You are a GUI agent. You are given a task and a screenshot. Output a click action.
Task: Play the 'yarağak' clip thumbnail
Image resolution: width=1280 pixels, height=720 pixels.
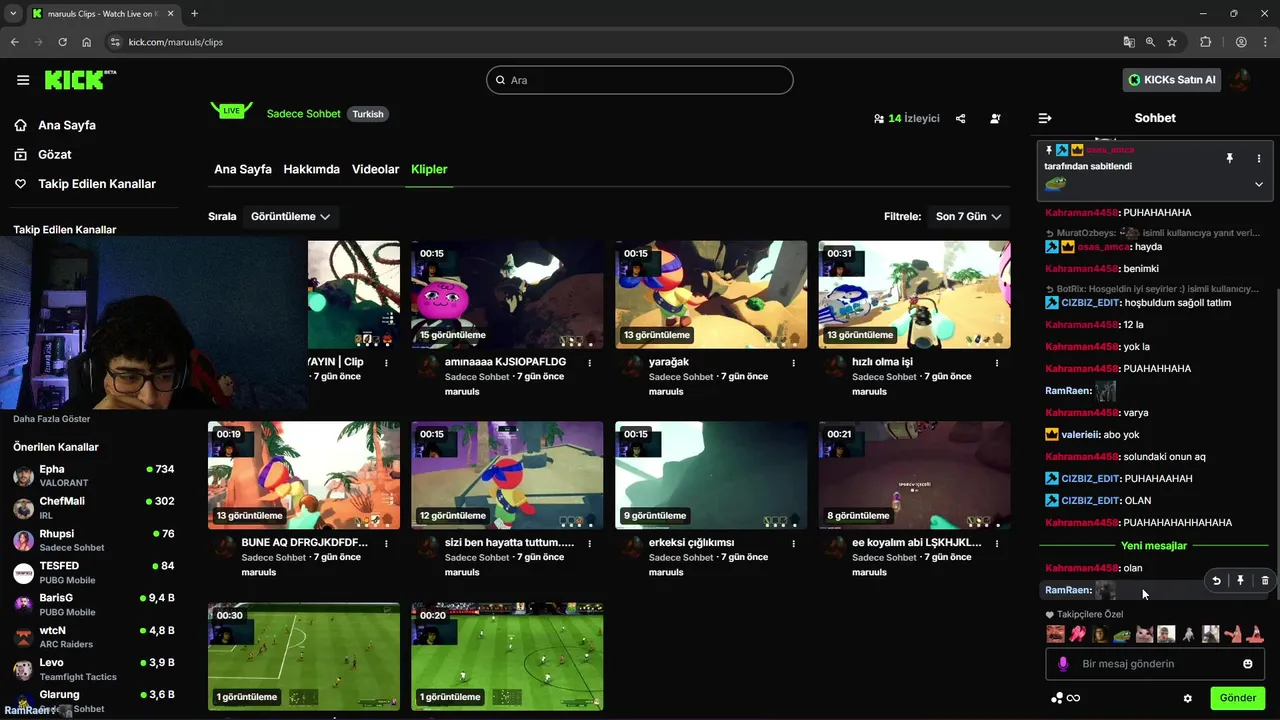[x=711, y=294]
